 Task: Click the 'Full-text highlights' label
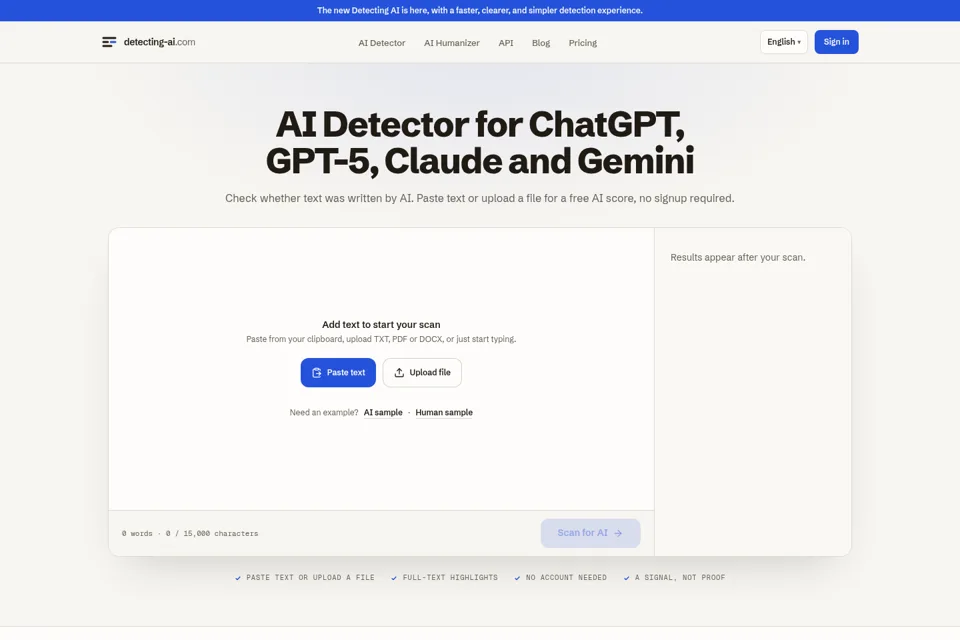click(450, 578)
